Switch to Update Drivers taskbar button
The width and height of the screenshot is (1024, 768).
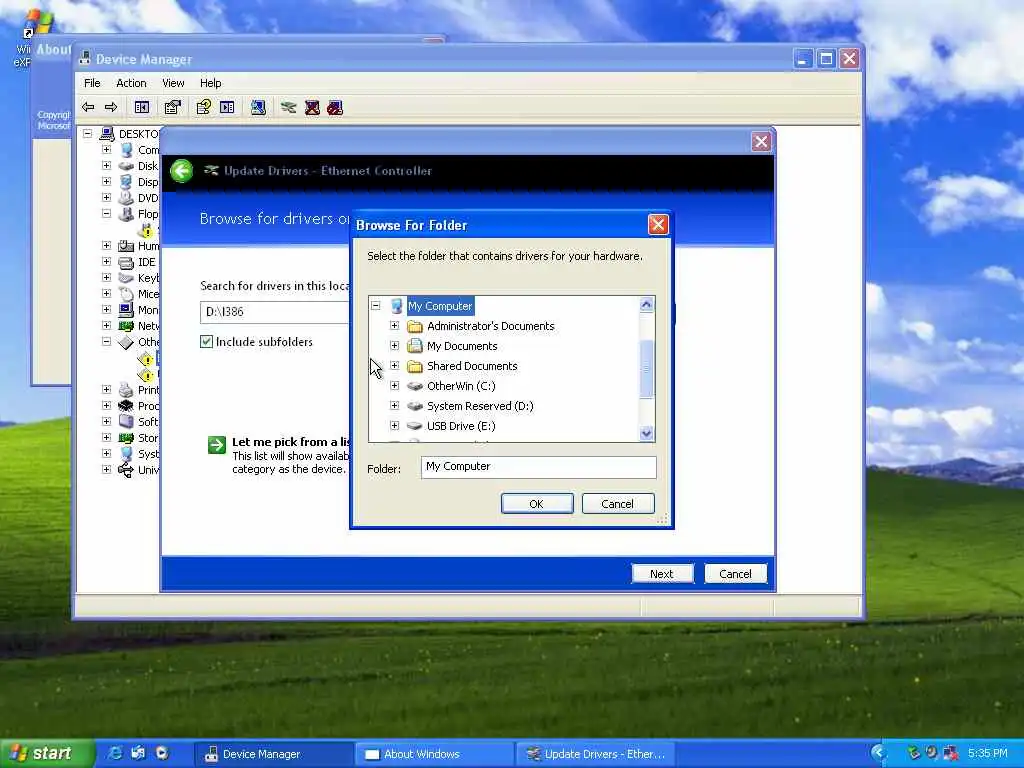coord(596,754)
